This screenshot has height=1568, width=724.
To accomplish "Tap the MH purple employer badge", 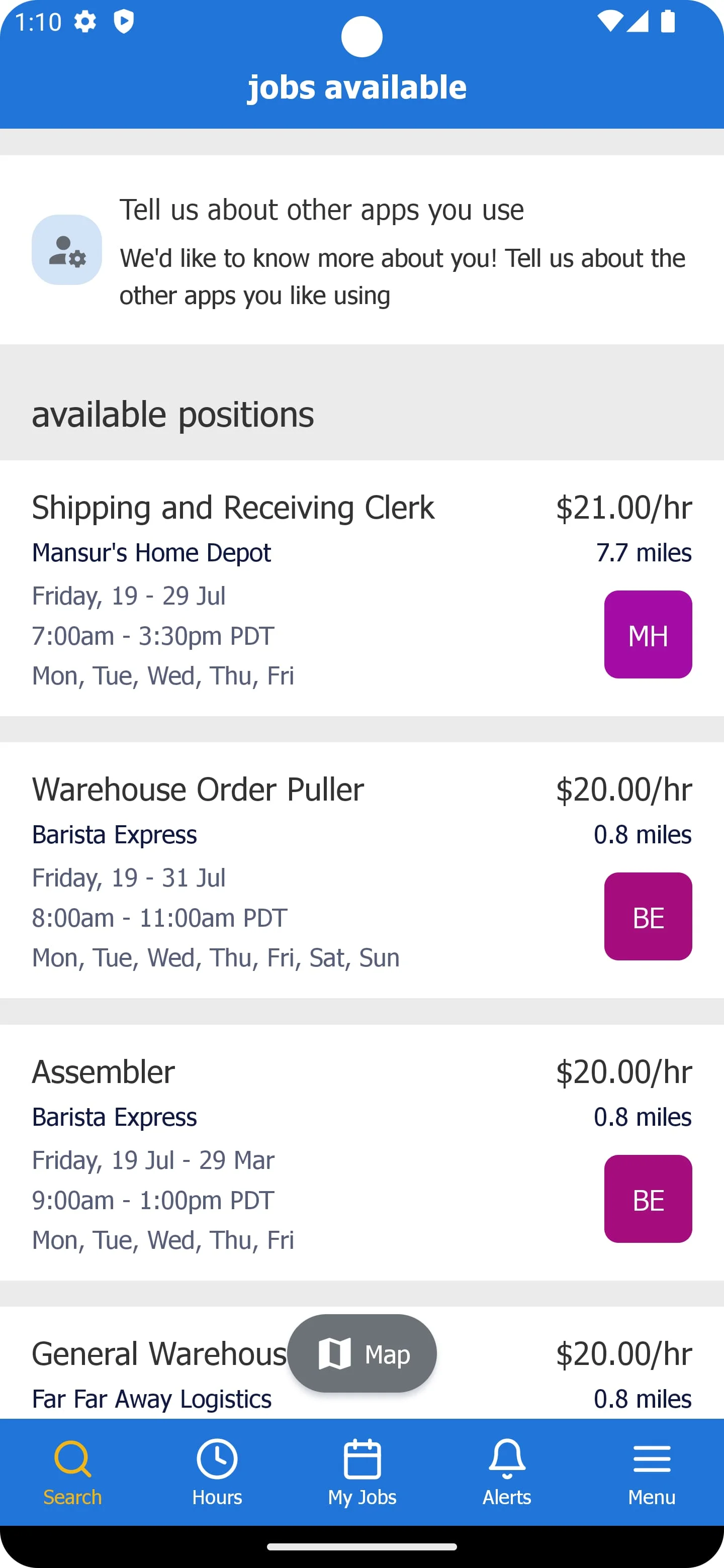I will (x=648, y=634).
